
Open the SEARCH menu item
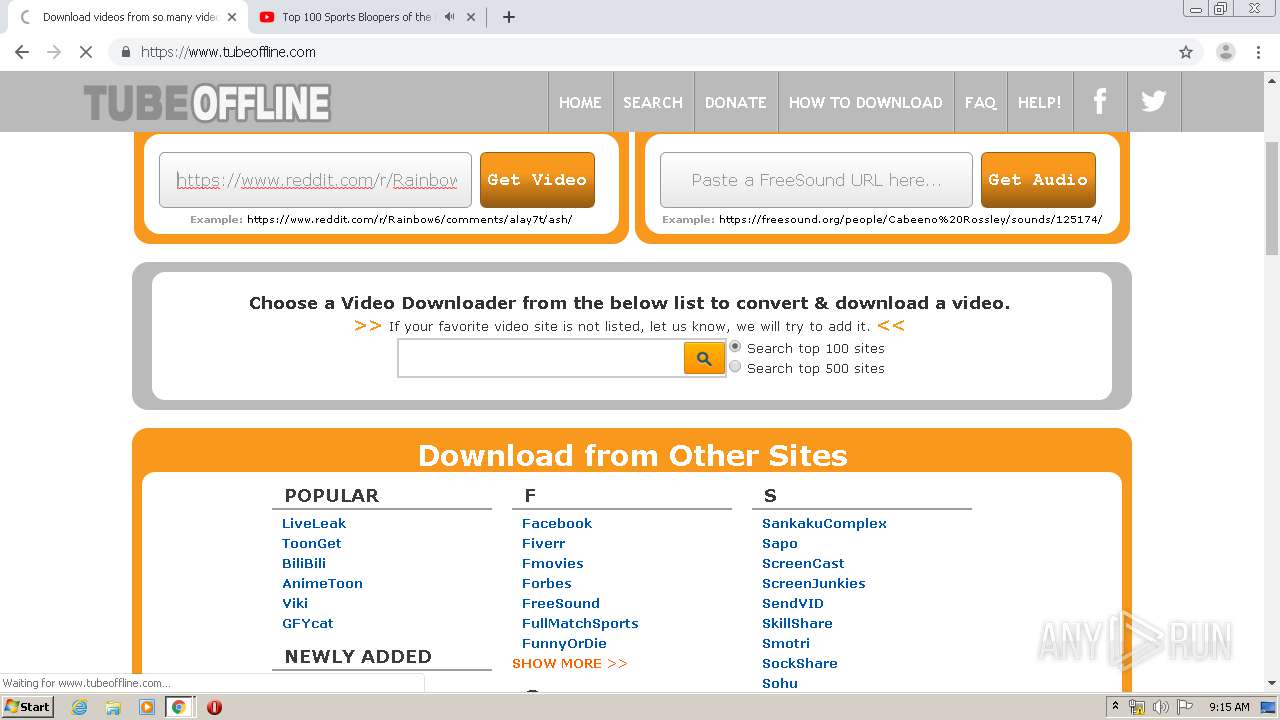tap(653, 102)
